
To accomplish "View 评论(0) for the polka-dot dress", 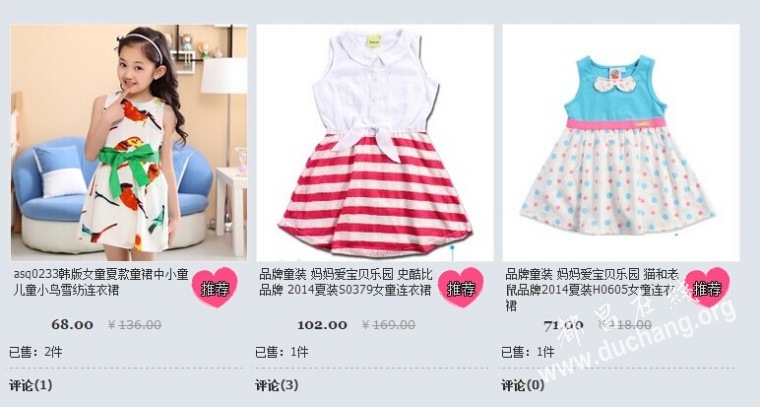I will click(x=523, y=386).
